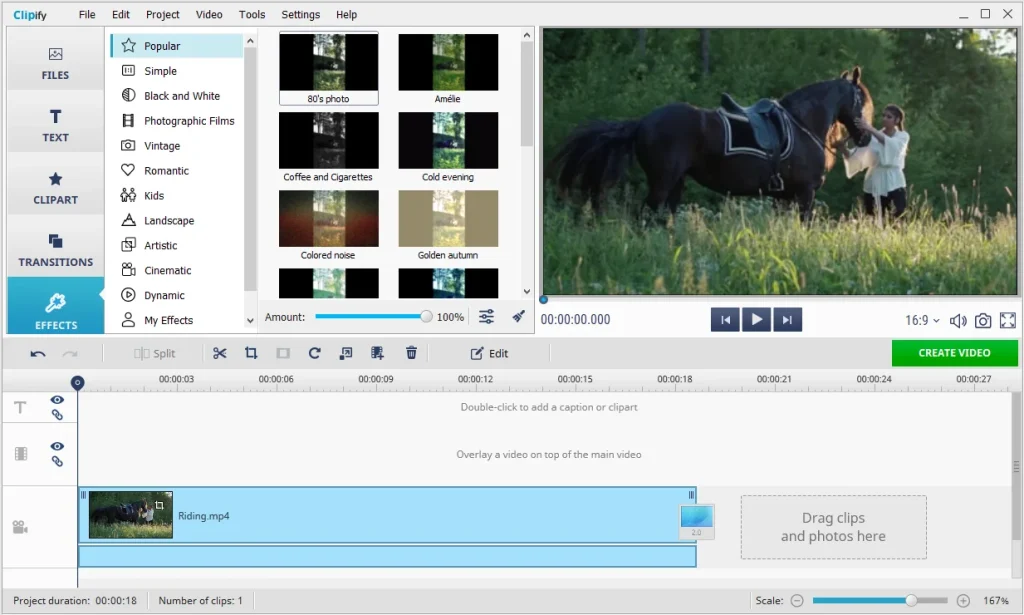Increase timeline scale with plus button
This screenshot has height=615, width=1024.
[963, 601]
